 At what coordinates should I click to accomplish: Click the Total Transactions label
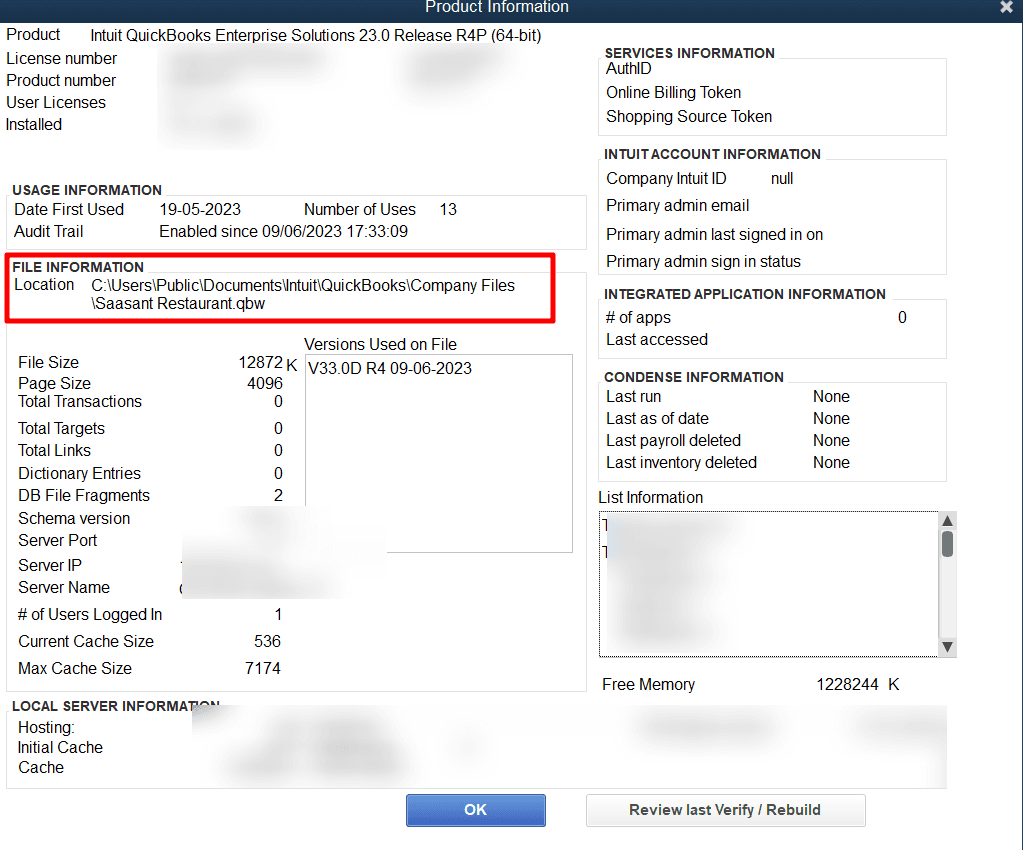80,401
